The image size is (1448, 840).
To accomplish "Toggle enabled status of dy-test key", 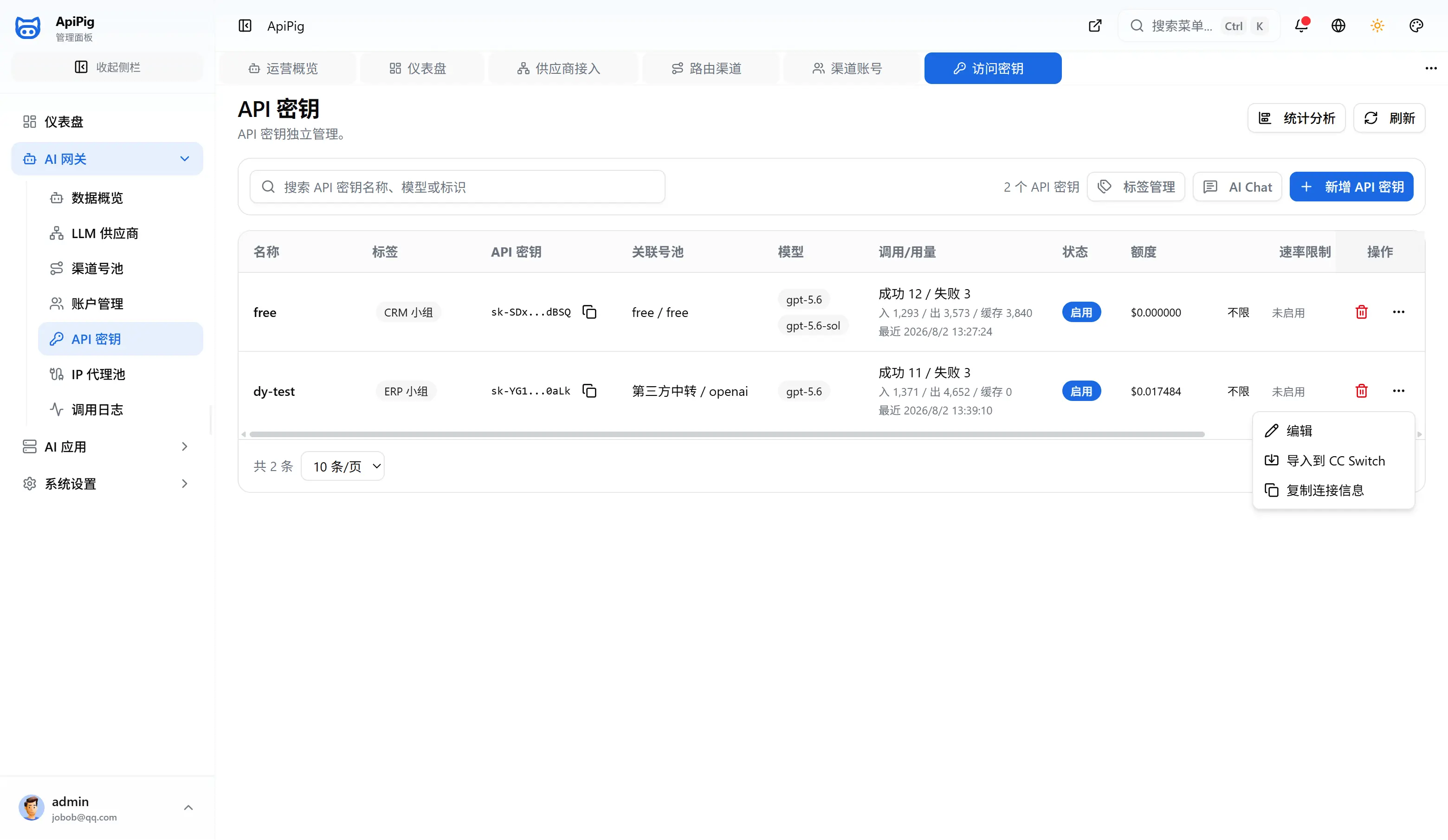I will coord(1081,391).
